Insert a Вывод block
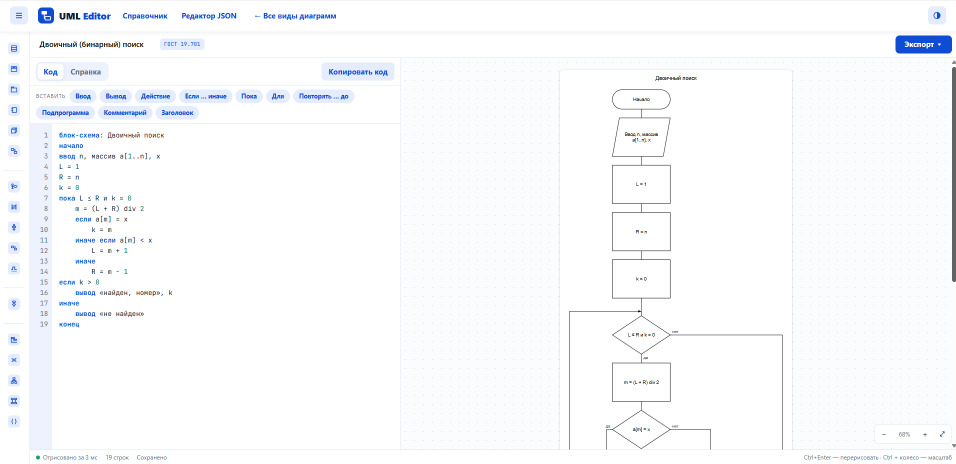 (x=116, y=96)
